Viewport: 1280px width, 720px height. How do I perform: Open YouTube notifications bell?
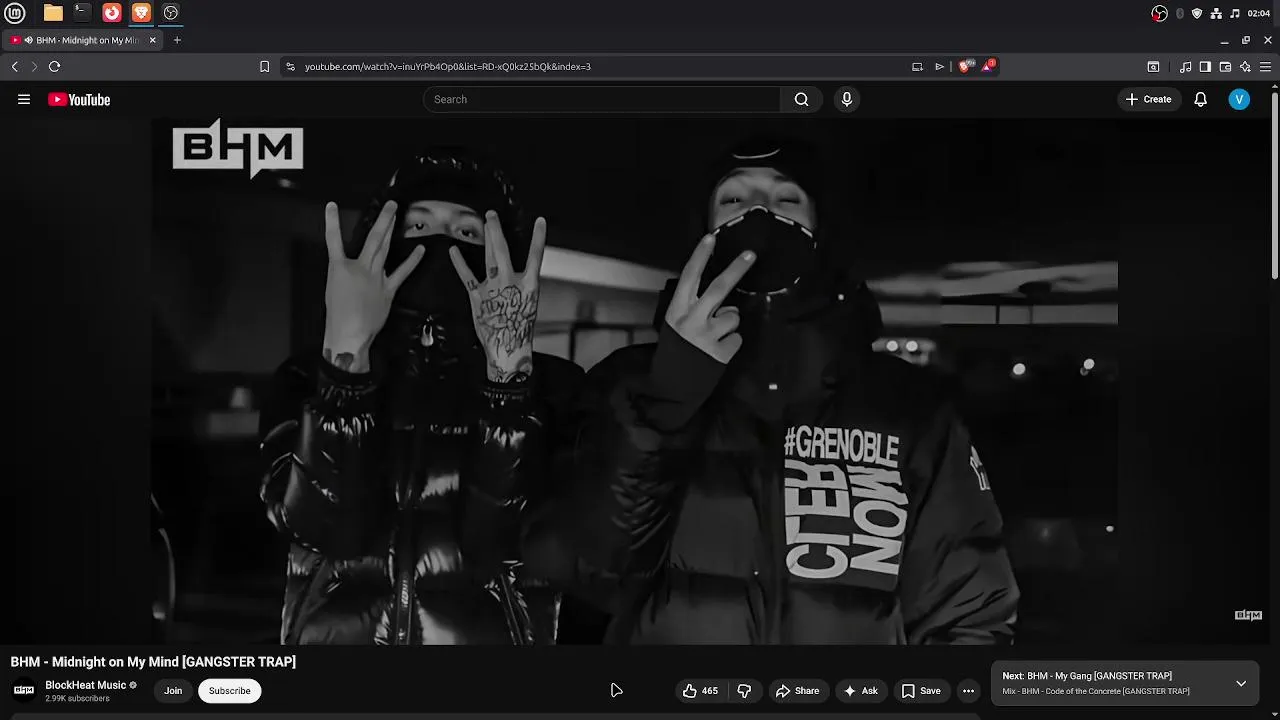(1200, 99)
